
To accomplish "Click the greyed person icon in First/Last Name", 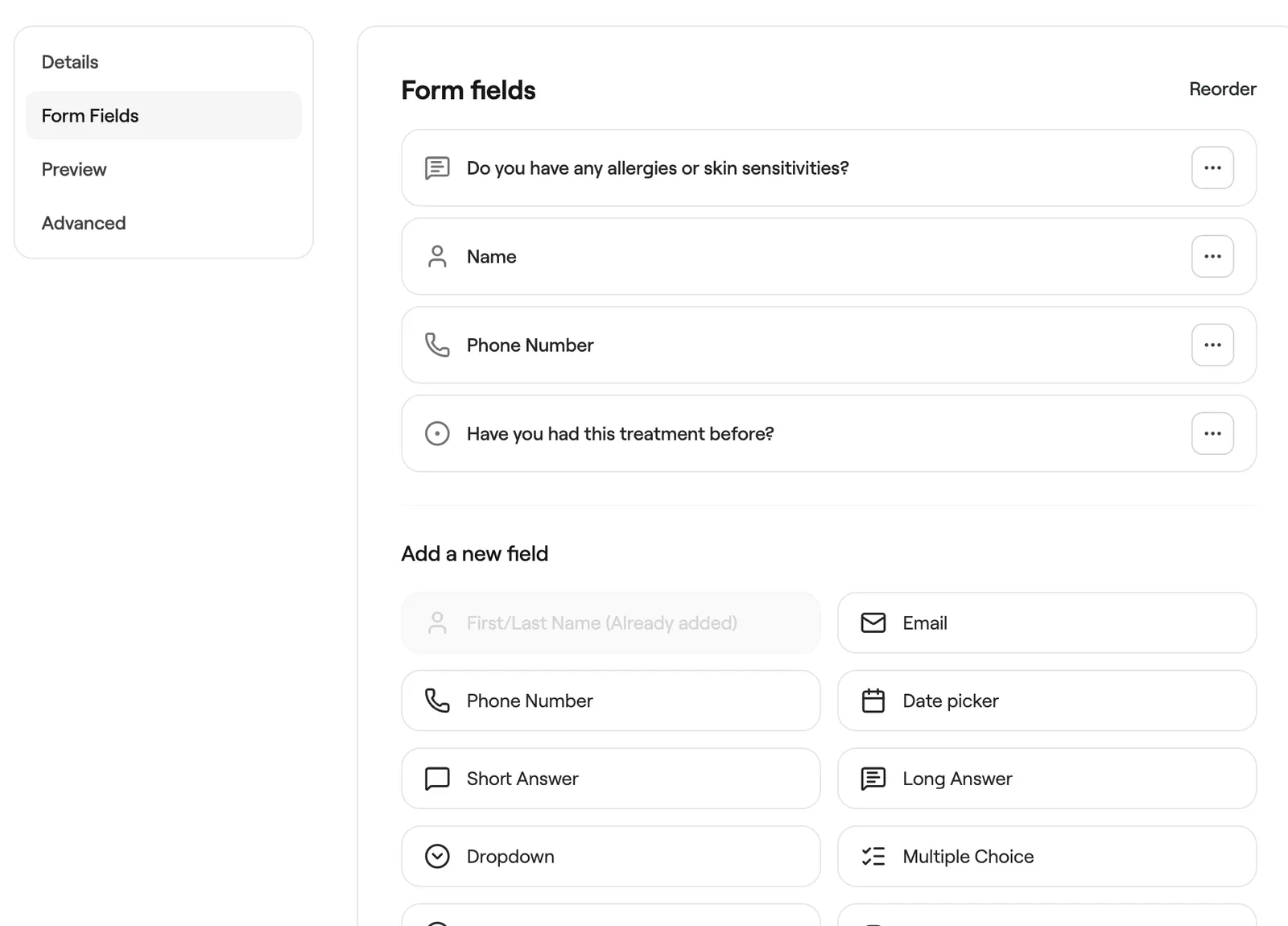I will pyautogui.click(x=437, y=622).
